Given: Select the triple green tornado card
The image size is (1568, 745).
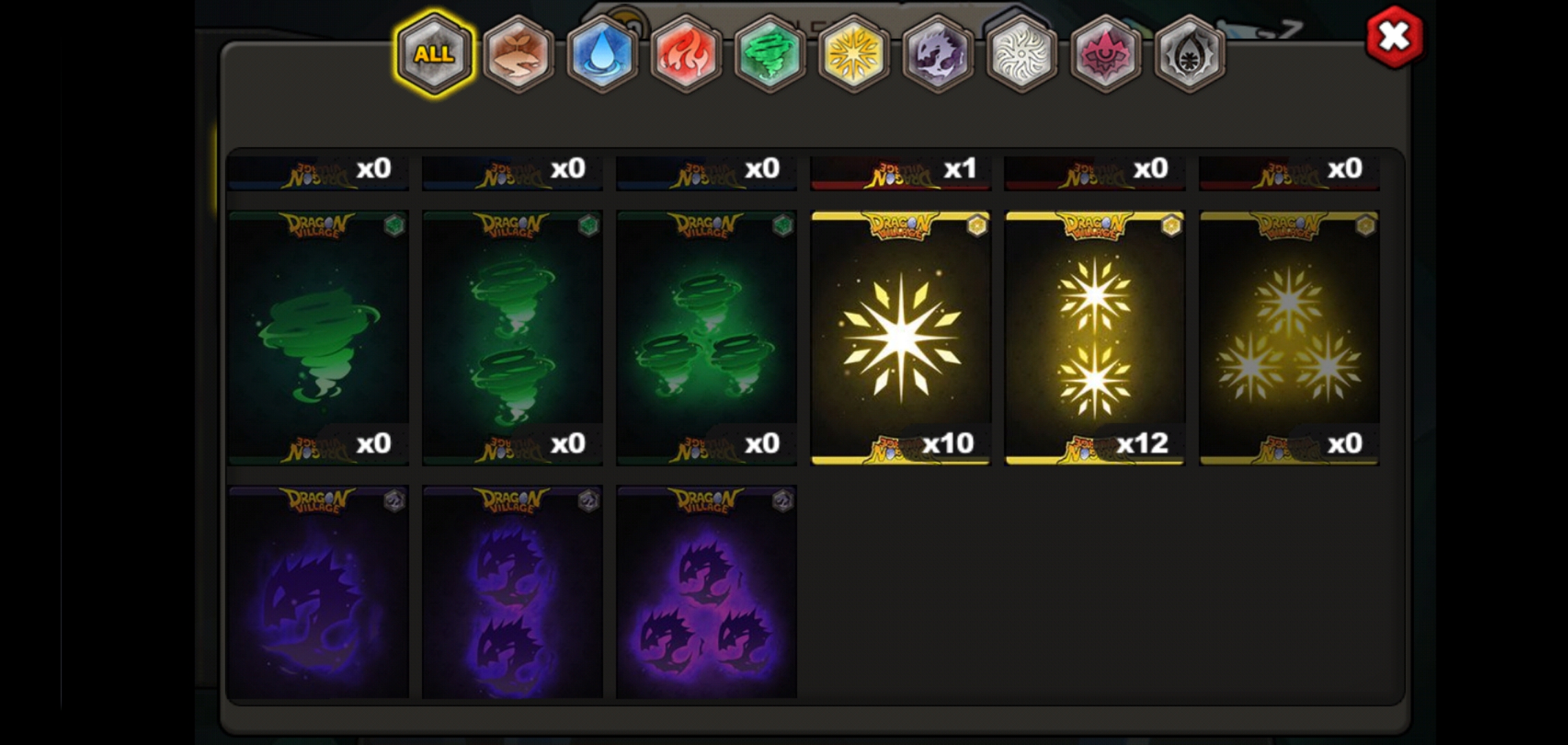Looking at the screenshot, I should 707,338.
